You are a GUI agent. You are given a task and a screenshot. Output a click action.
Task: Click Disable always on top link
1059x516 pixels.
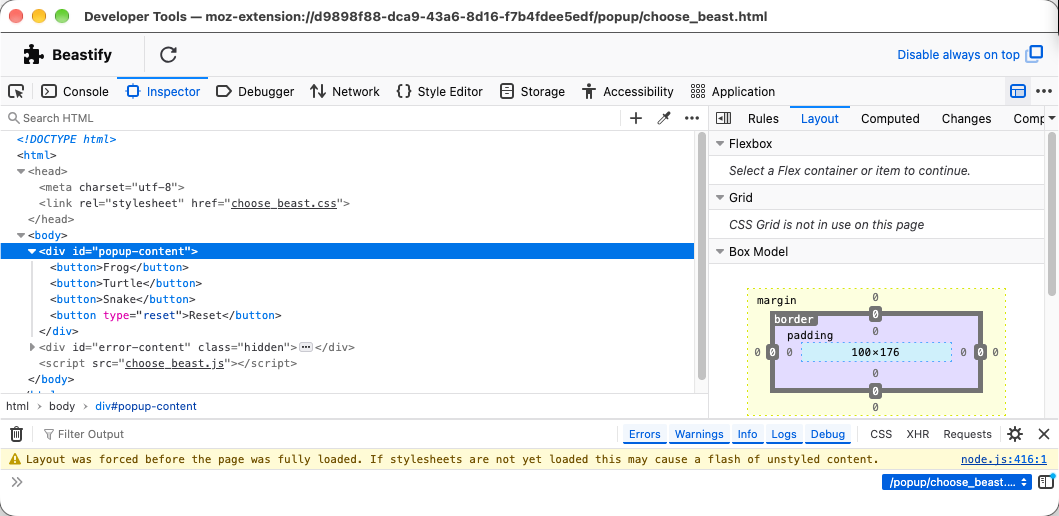pos(958,55)
